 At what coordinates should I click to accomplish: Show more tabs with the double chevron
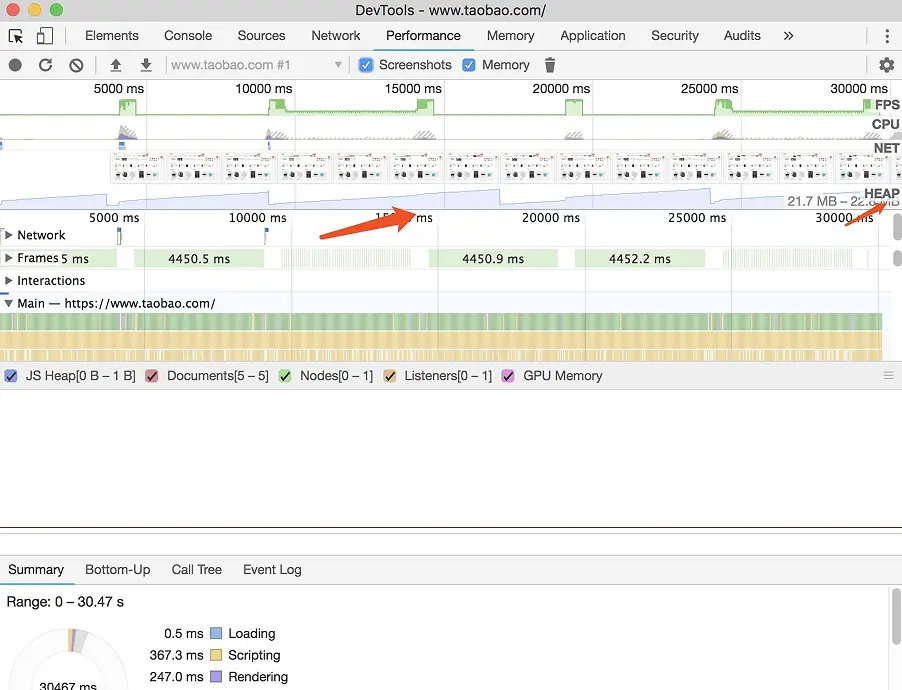pyautogui.click(x=789, y=36)
